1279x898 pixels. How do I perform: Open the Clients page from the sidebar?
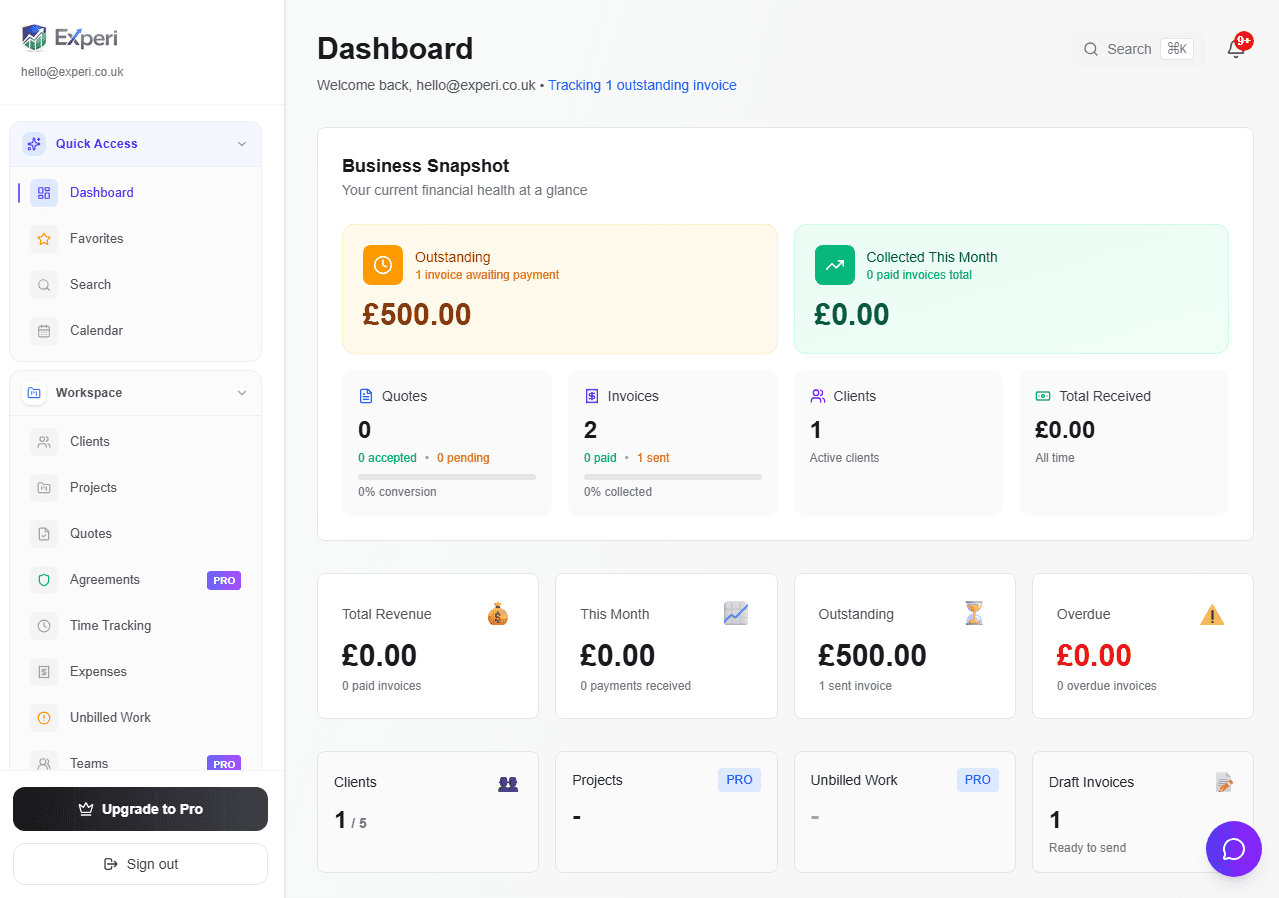(x=90, y=441)
